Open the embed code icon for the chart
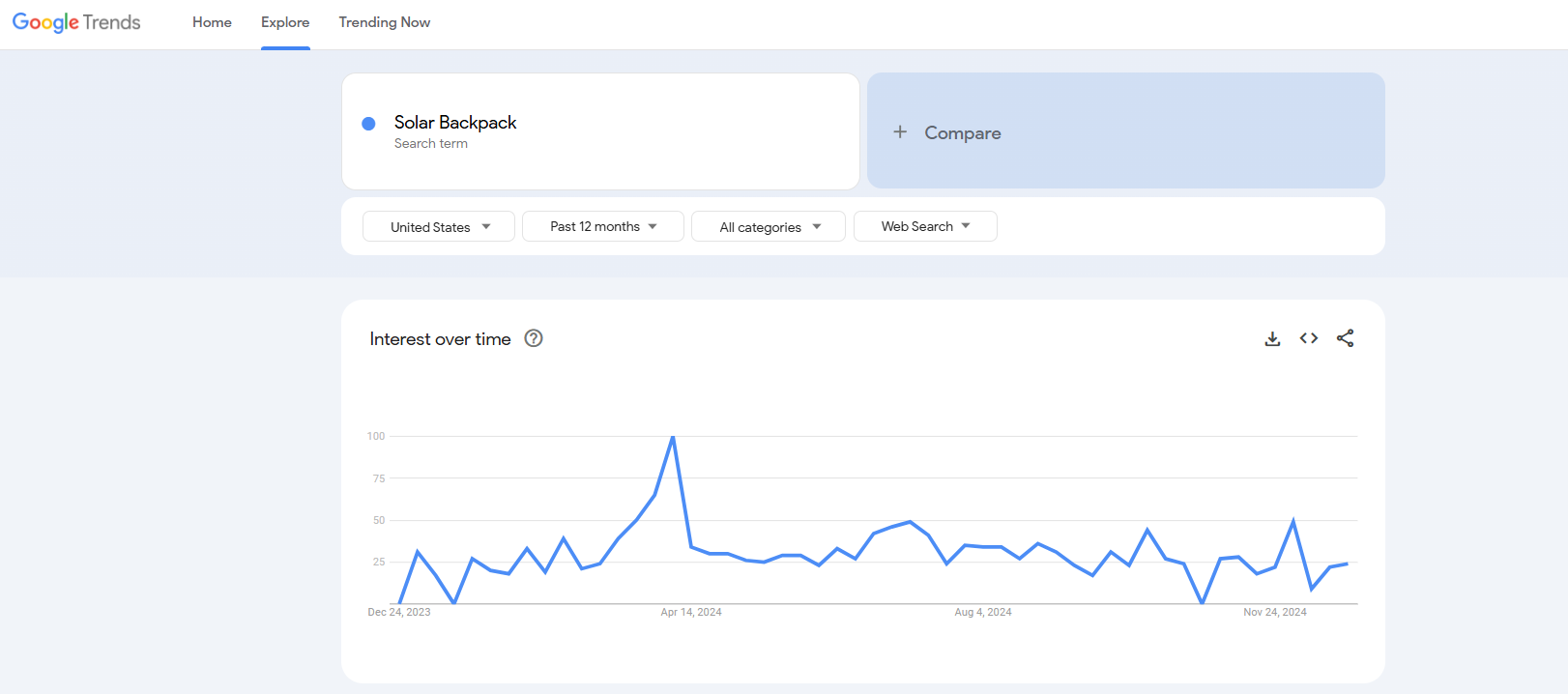Image resolution: width=1568 pixels, height=694 pixels. click(x=1309, y=338)
